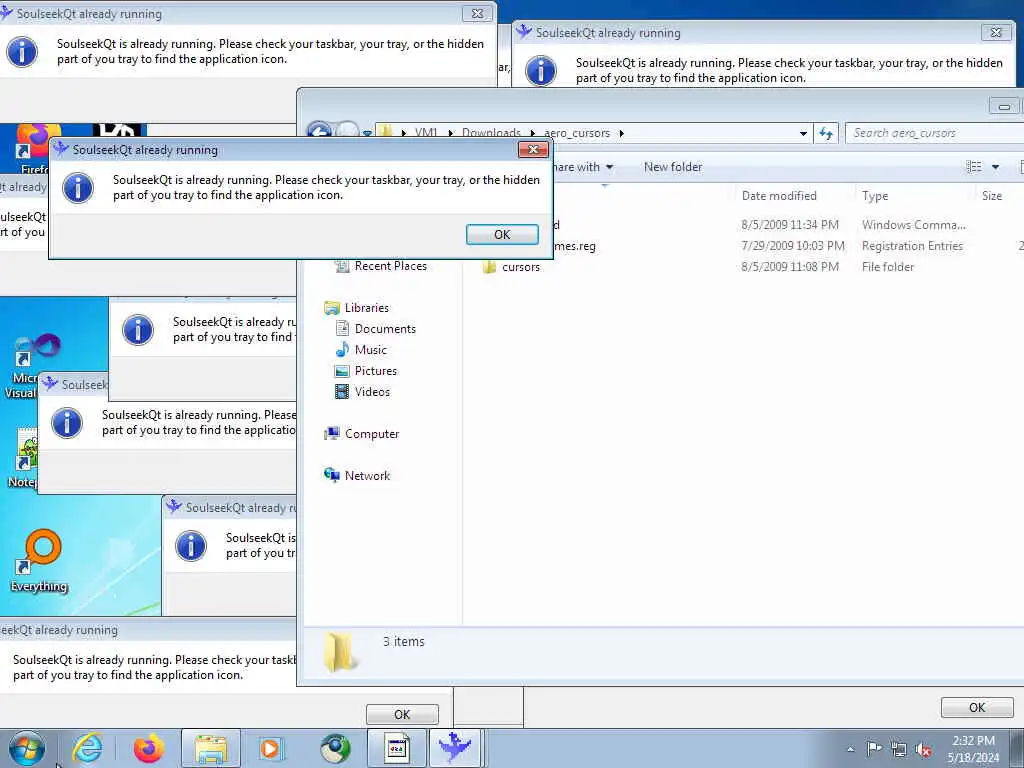This screenshot has height=768, width=1024.
Task: Open the Pictures library
Action: pos(376,370)
